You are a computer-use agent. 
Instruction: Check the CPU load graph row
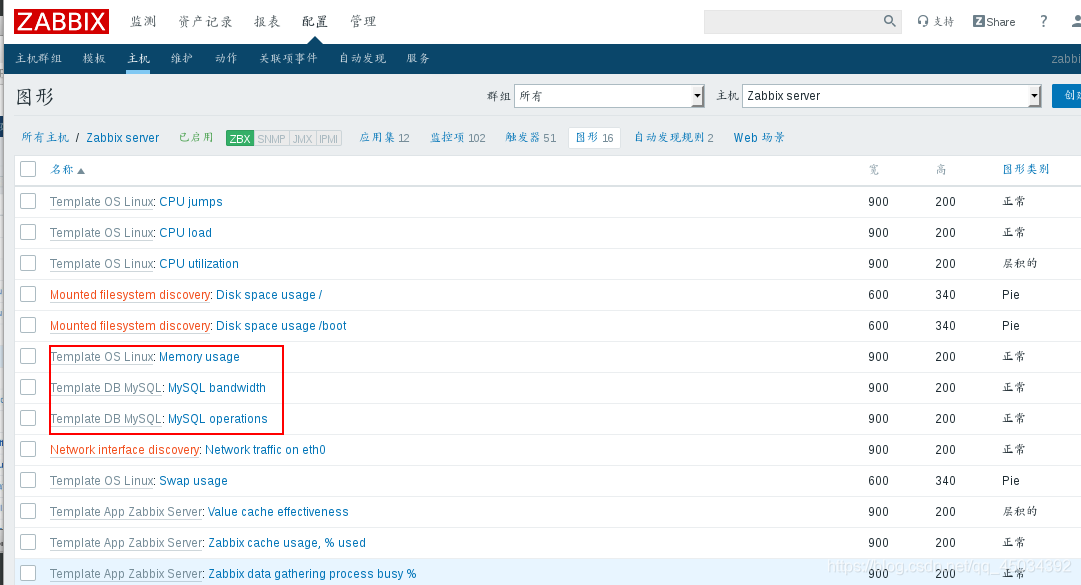(x=28, y=232)
